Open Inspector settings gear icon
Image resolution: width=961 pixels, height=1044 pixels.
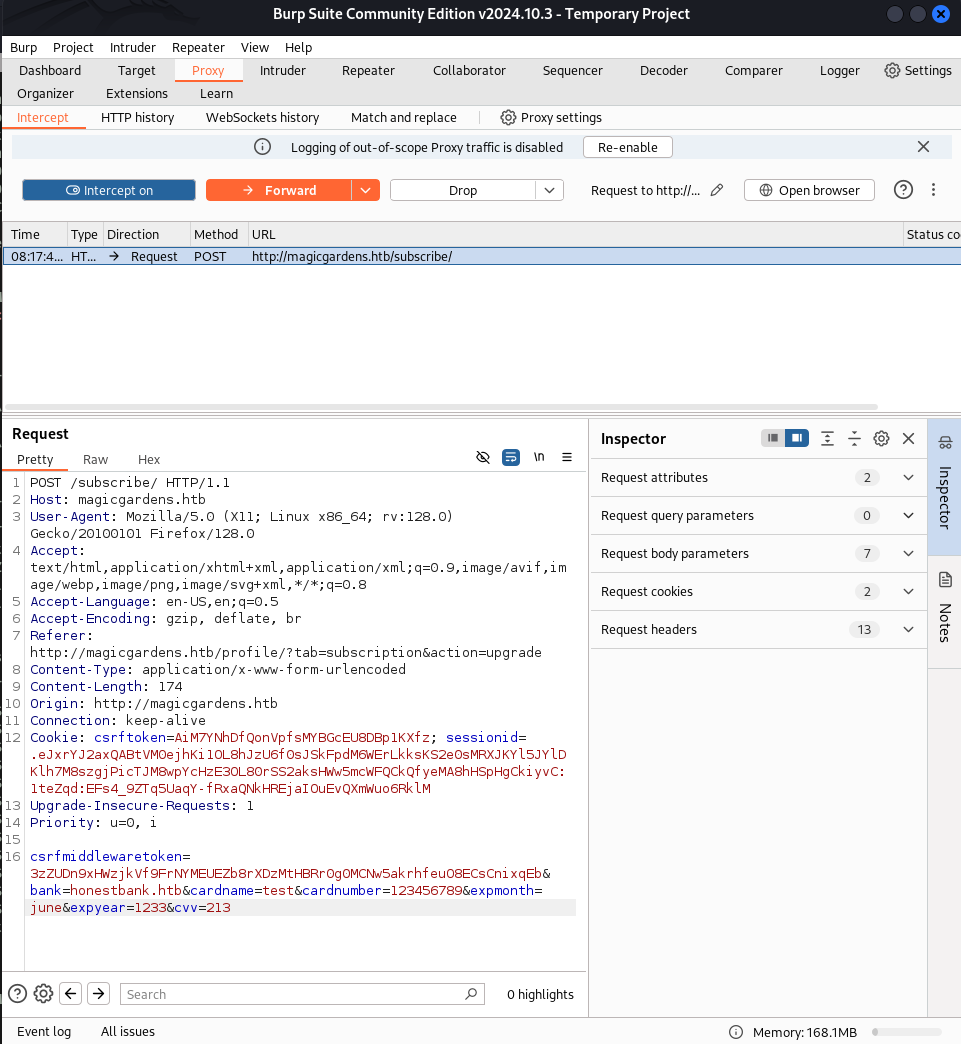tap(881, 439)
